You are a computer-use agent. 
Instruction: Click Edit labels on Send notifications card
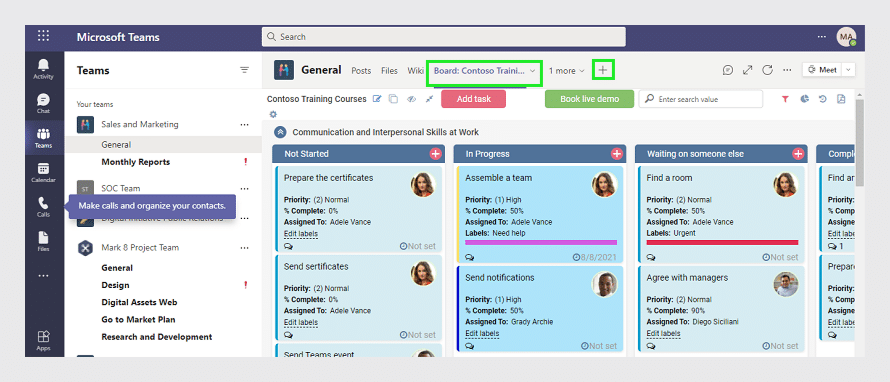(x=482, y=333)
